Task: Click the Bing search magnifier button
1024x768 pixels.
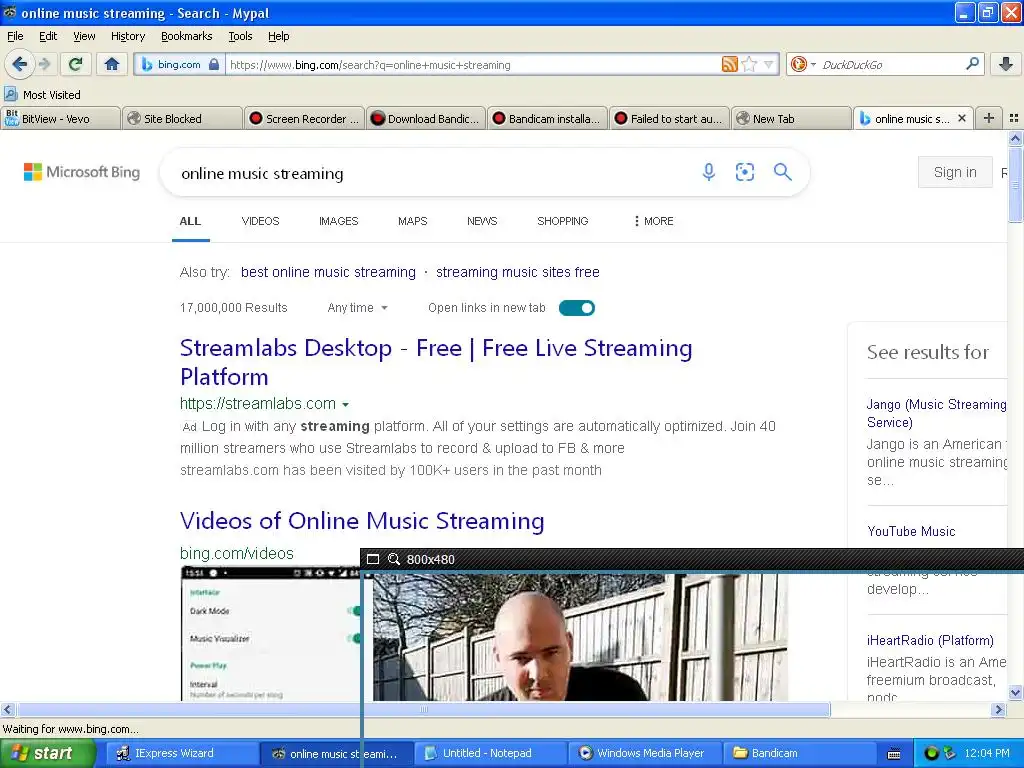Action: click(x=782, y=172)
